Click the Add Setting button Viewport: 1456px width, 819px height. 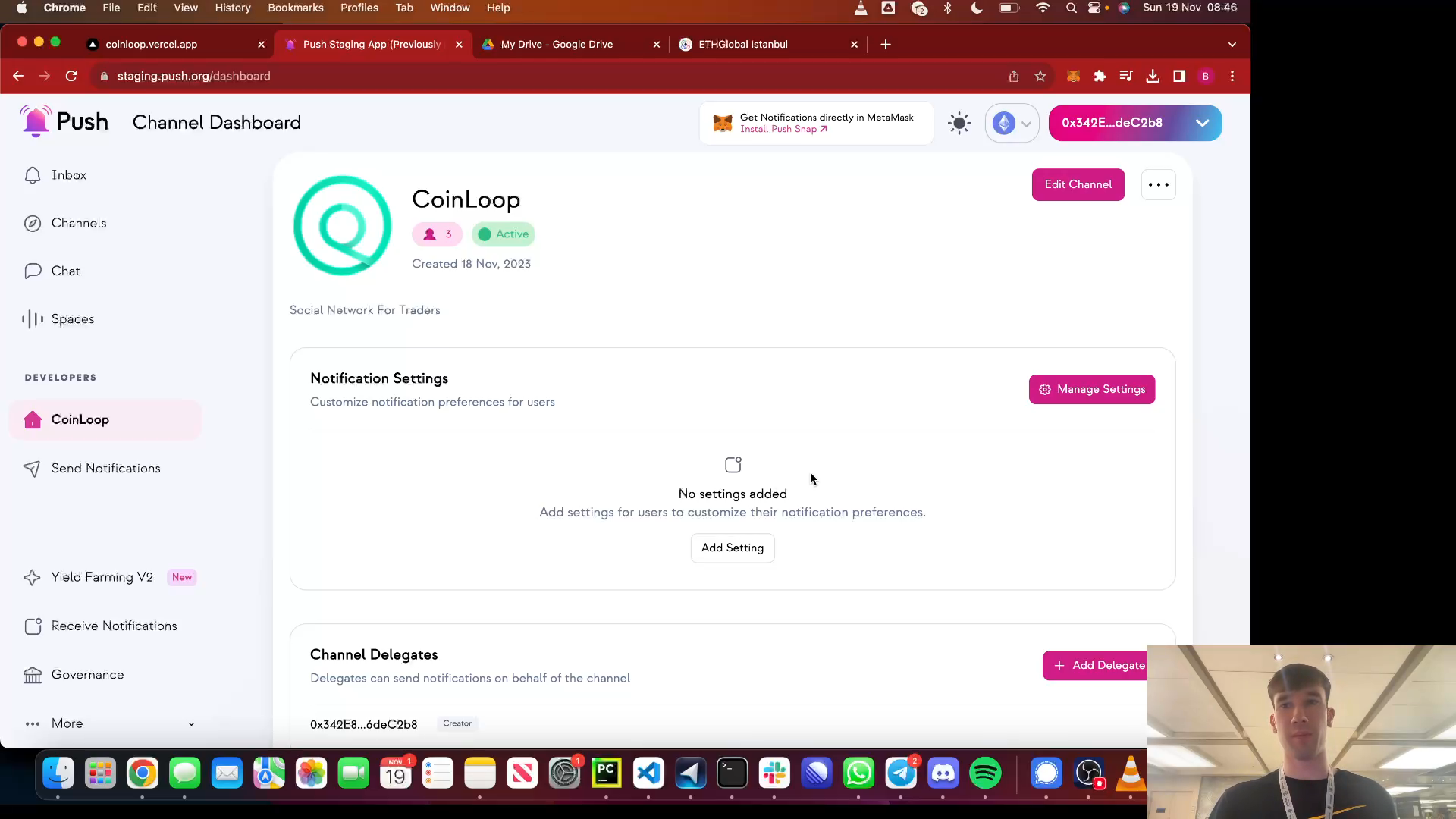[x=733, y=548]
